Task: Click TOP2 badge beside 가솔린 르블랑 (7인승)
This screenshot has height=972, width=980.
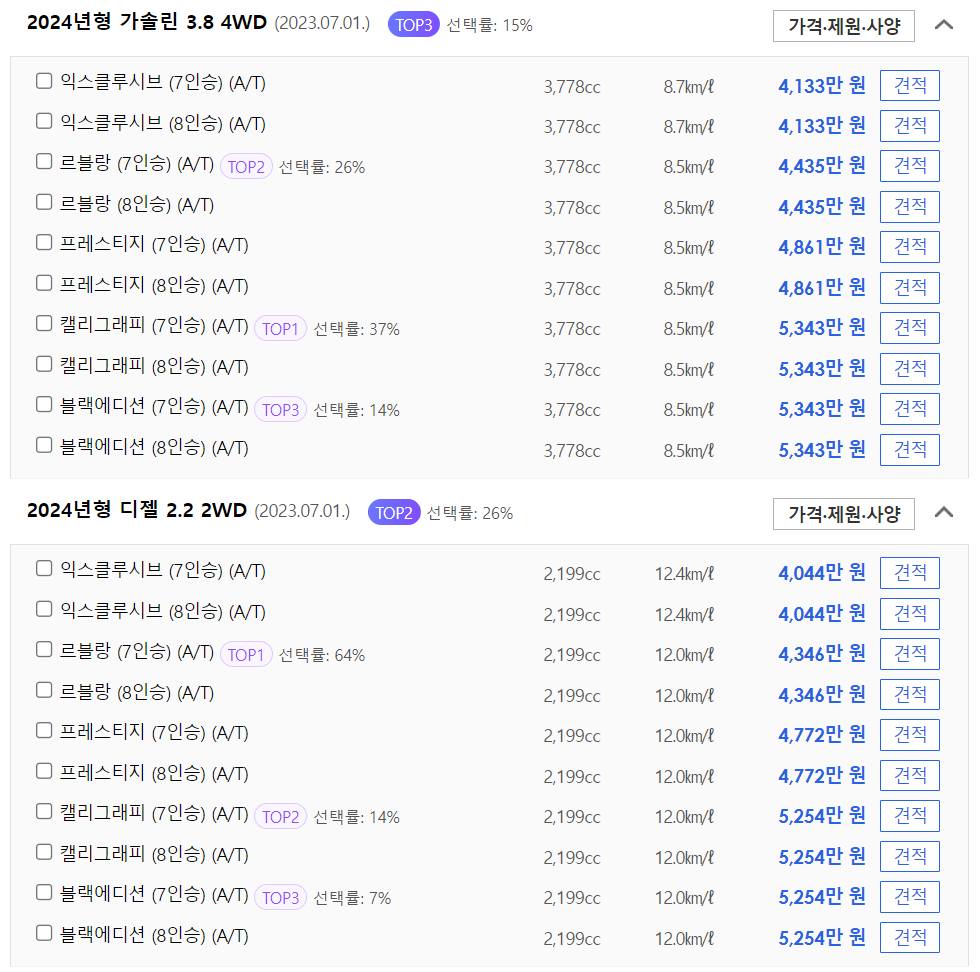Action: 246,167
